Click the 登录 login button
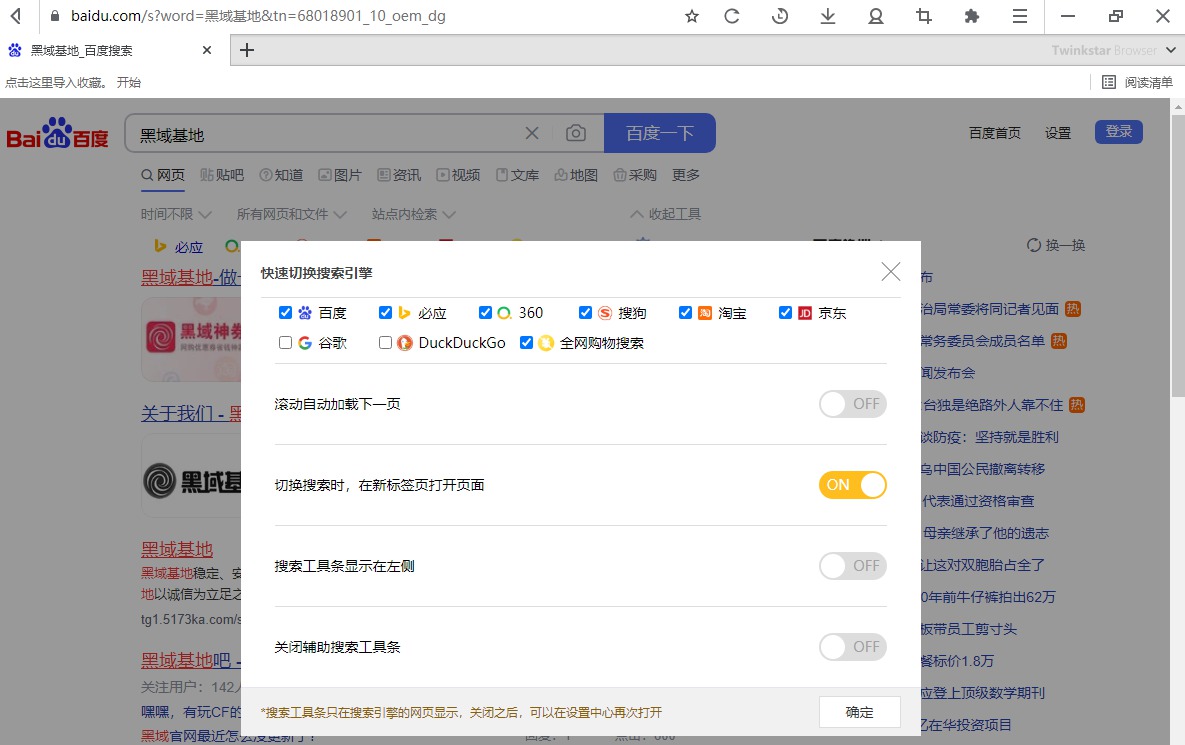Image resolution: width=1185 pixels, height=745 pixels. 1118,131
